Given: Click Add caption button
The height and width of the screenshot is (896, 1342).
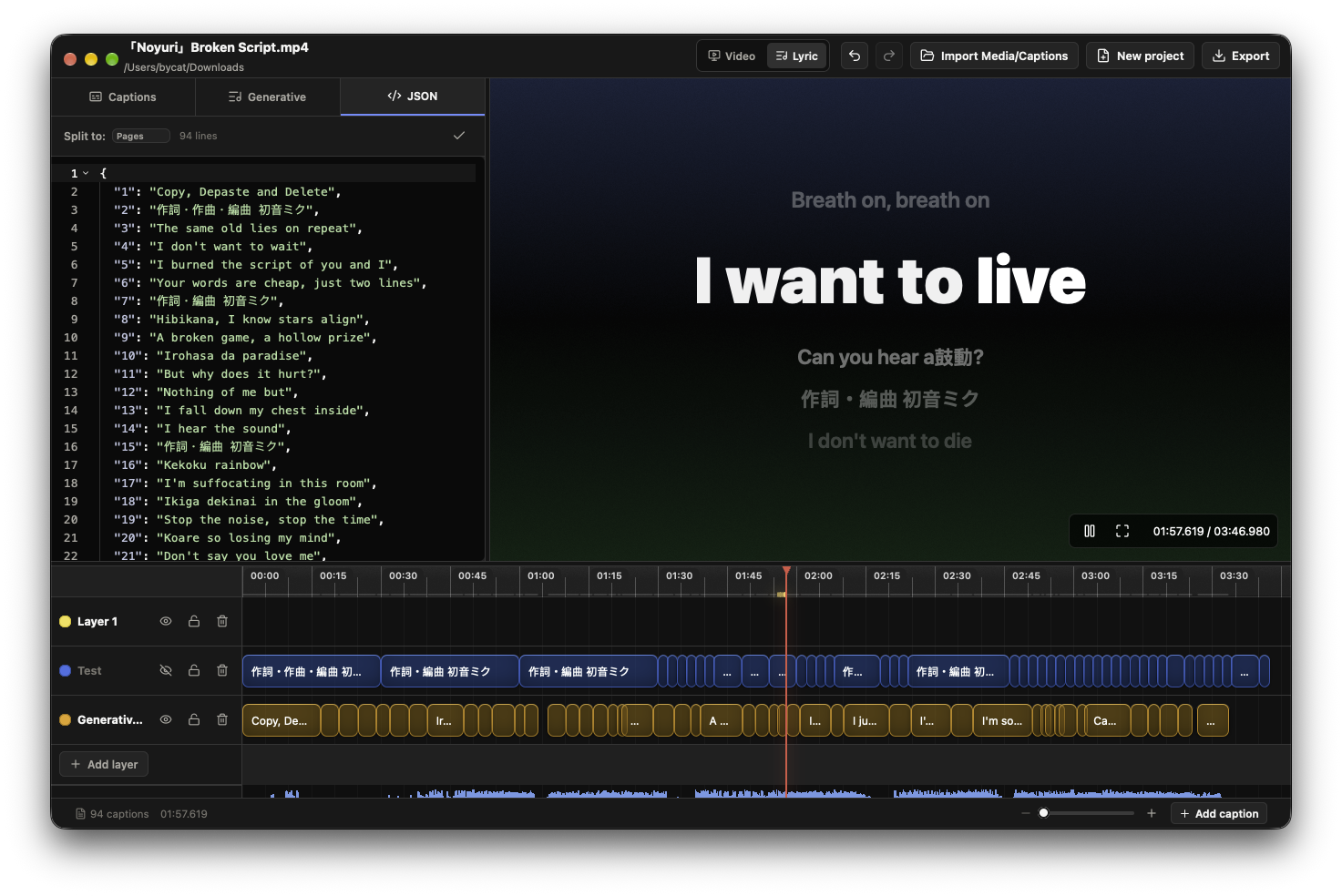Looking at the screenshot, I should pos(1218,813).
